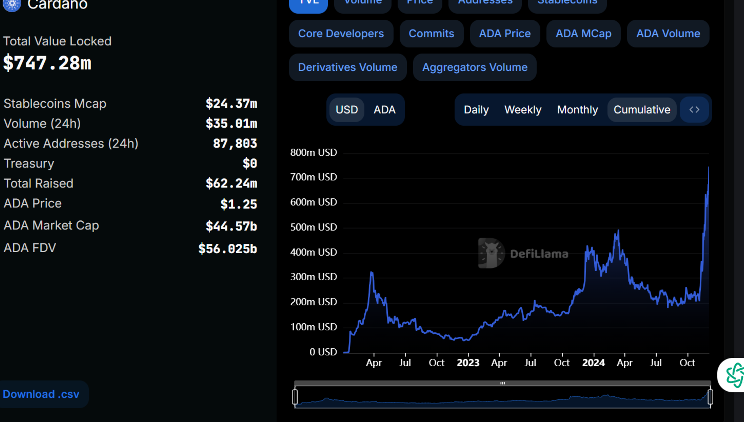Click the ADA Market Cap value $44.57b

click(x=231, y=226)
